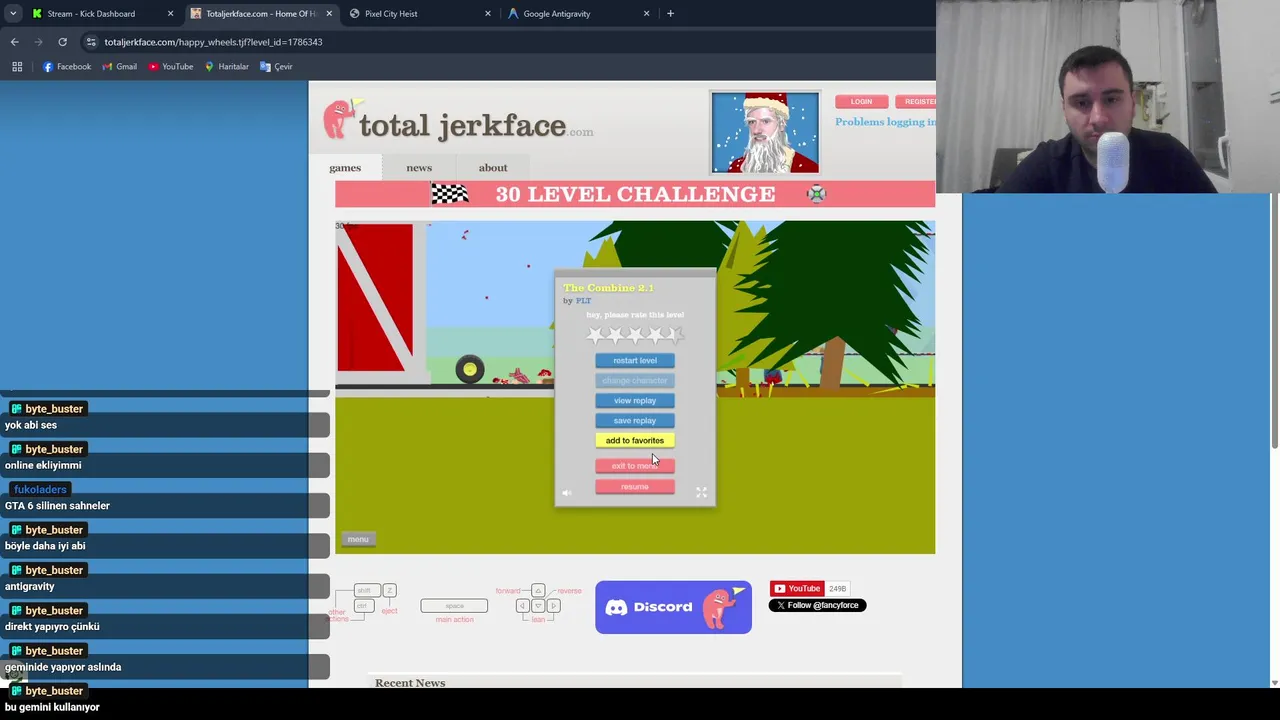Click chat message 'antigravity'

pyautogui.click(x=30, y=586)
